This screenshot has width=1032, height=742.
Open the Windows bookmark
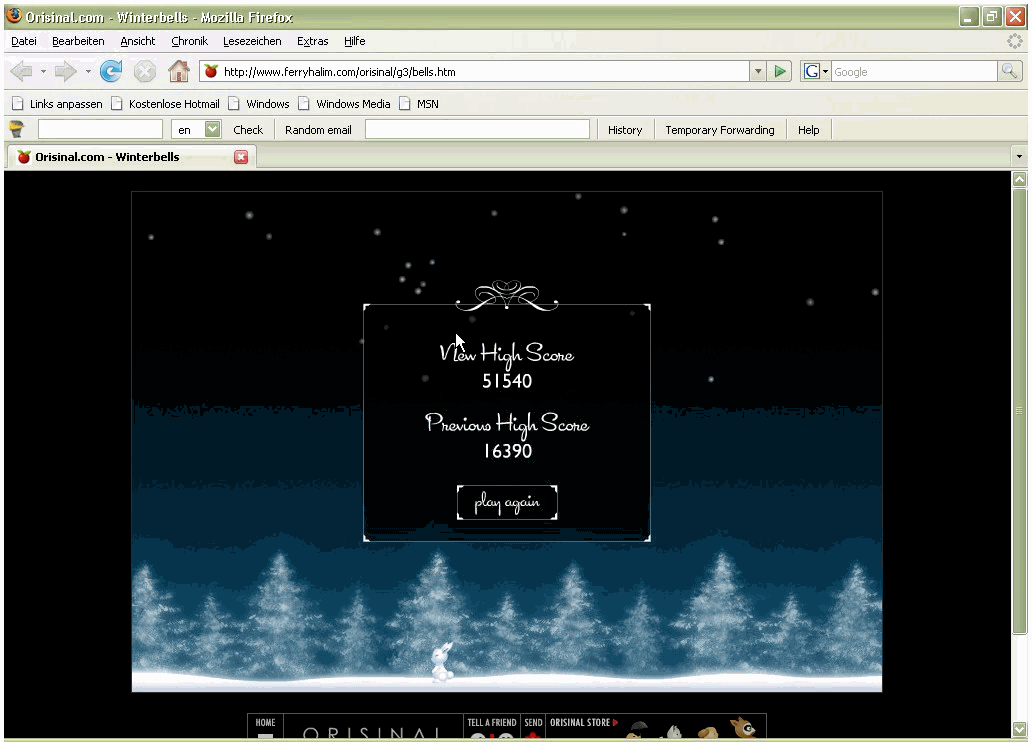pyautogui.click(x=259, y=104)
